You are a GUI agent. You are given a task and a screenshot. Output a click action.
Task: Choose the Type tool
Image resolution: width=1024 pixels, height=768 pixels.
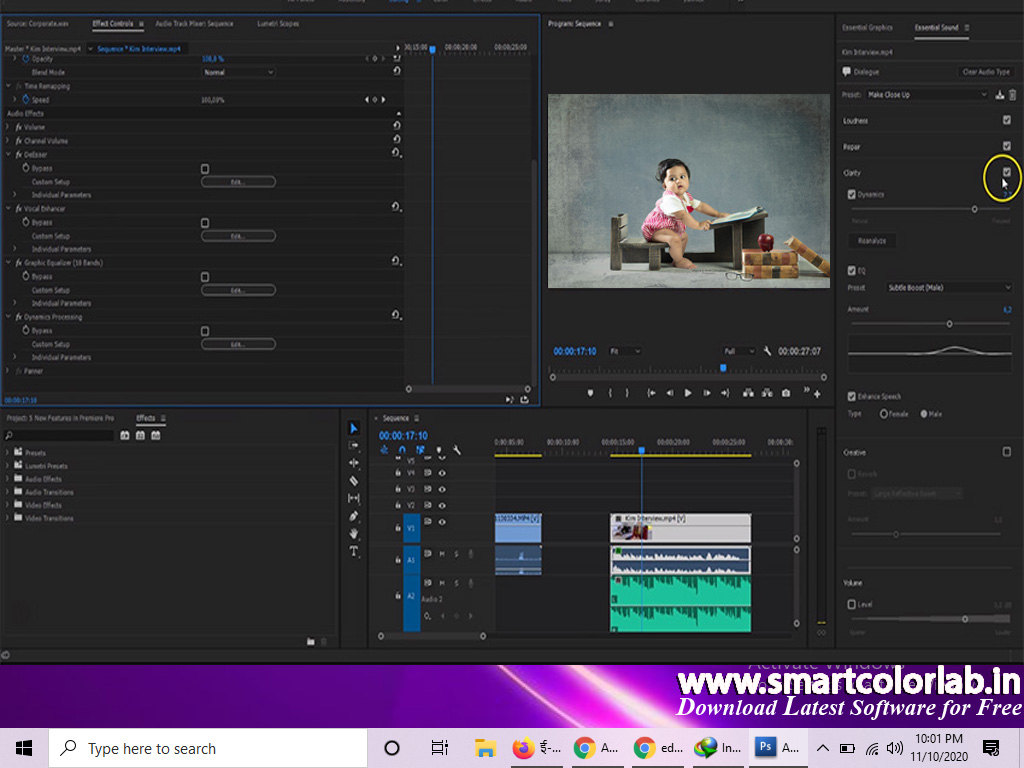tap(354, 551)
